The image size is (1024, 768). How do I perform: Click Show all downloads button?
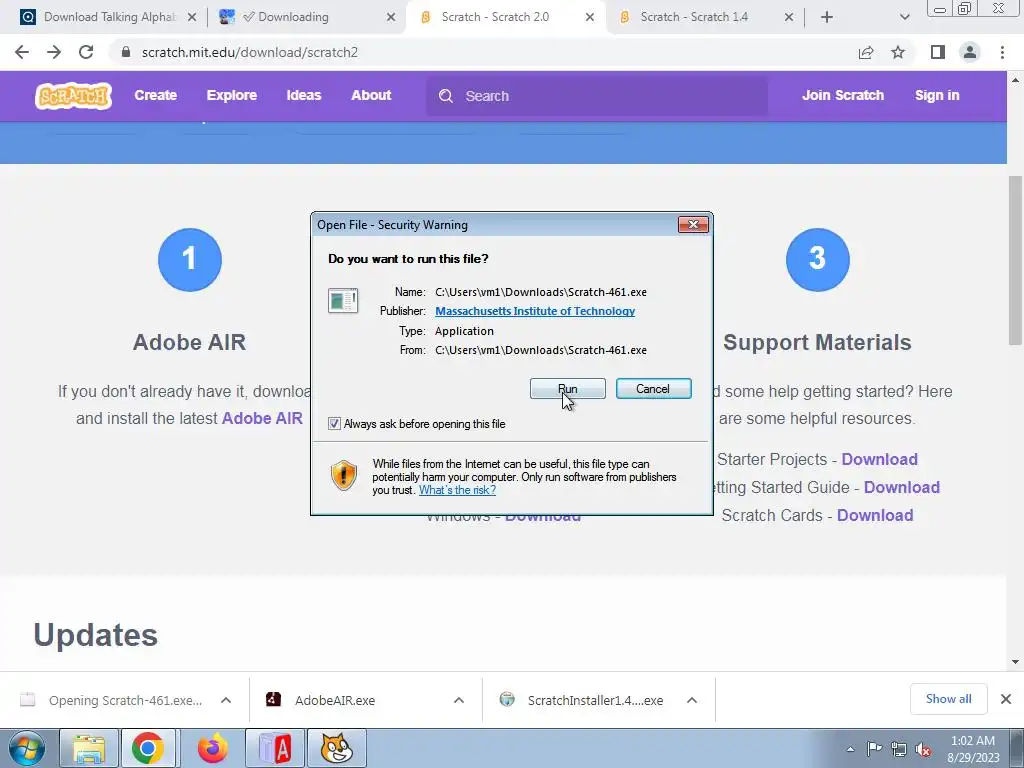click(x=948, y=699)
